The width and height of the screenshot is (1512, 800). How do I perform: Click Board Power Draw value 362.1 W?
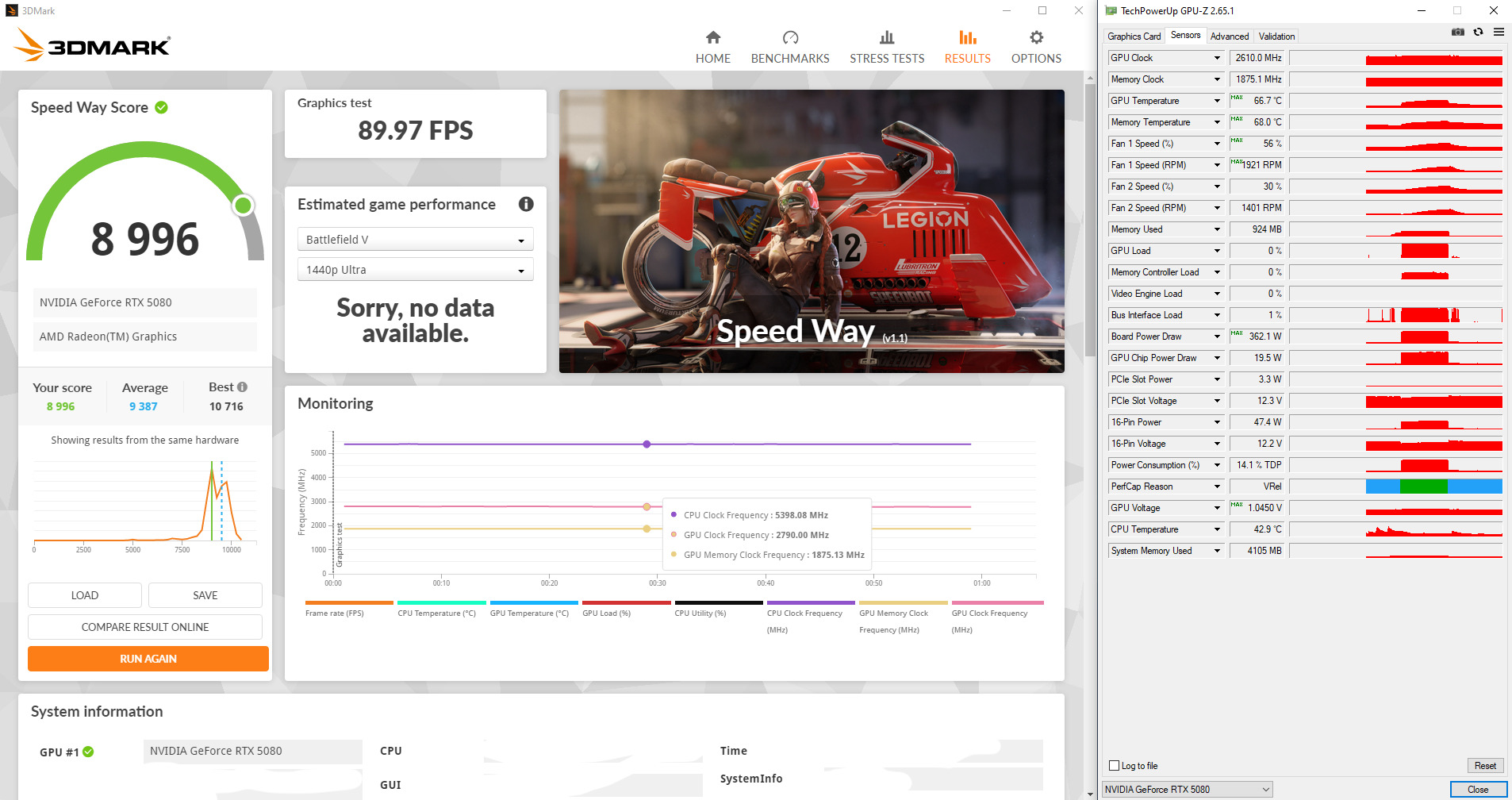click(1257, 337)
